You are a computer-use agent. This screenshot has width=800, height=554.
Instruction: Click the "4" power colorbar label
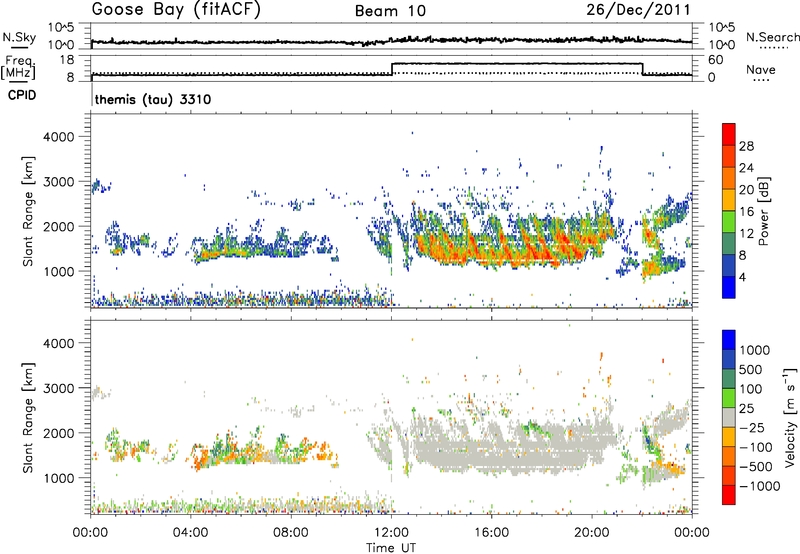click(742, 278)
